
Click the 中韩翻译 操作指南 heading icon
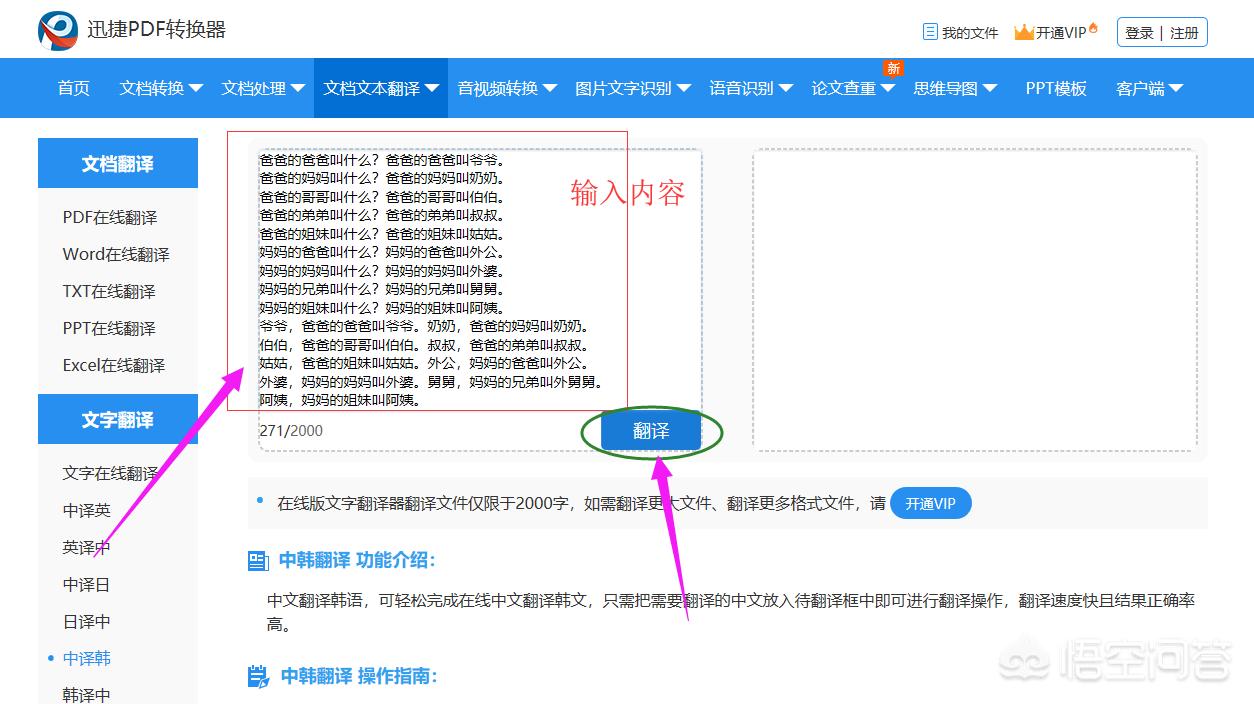[258, 677]
